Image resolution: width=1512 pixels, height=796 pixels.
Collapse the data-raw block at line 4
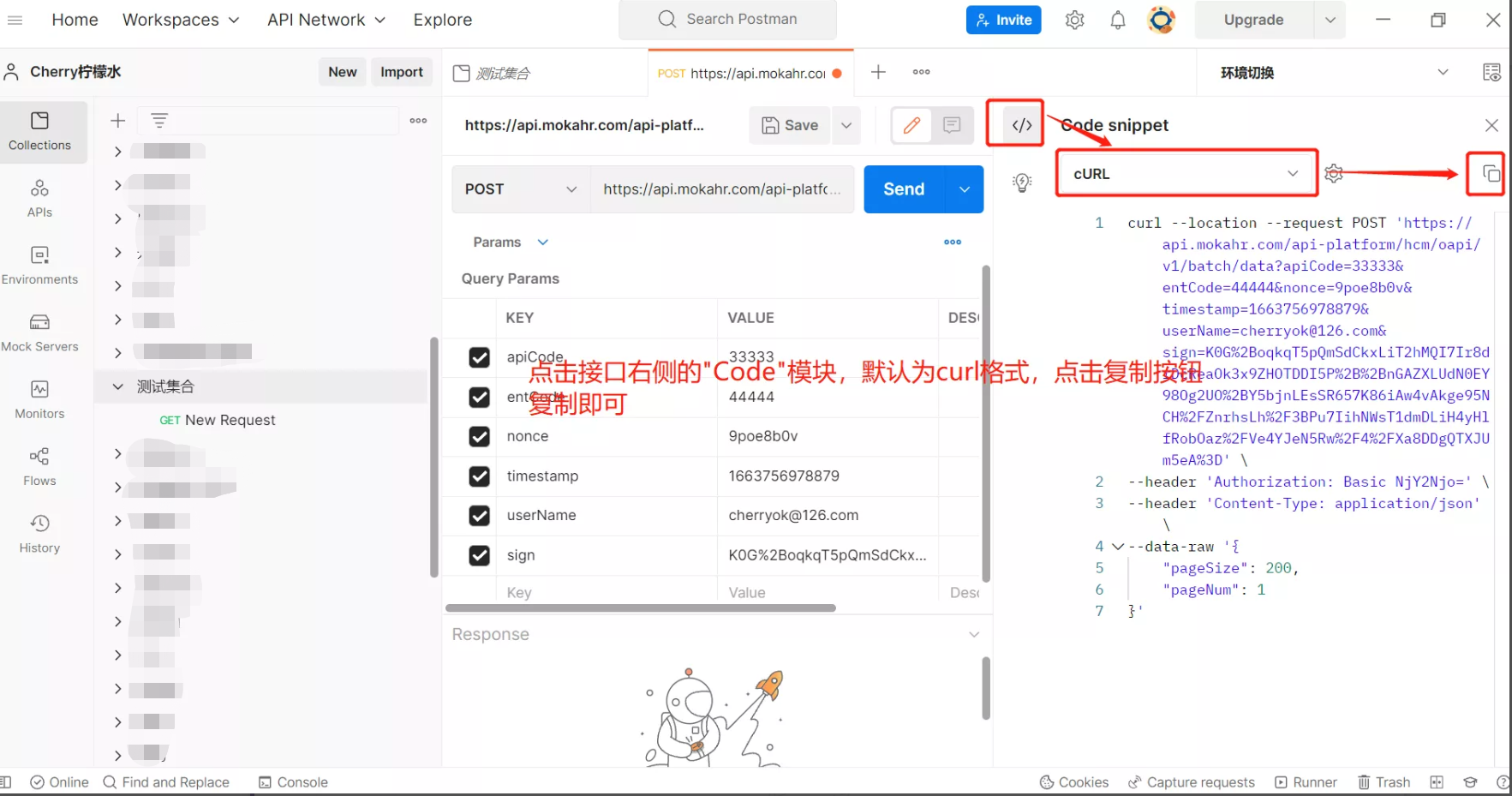click(1118, 547)
